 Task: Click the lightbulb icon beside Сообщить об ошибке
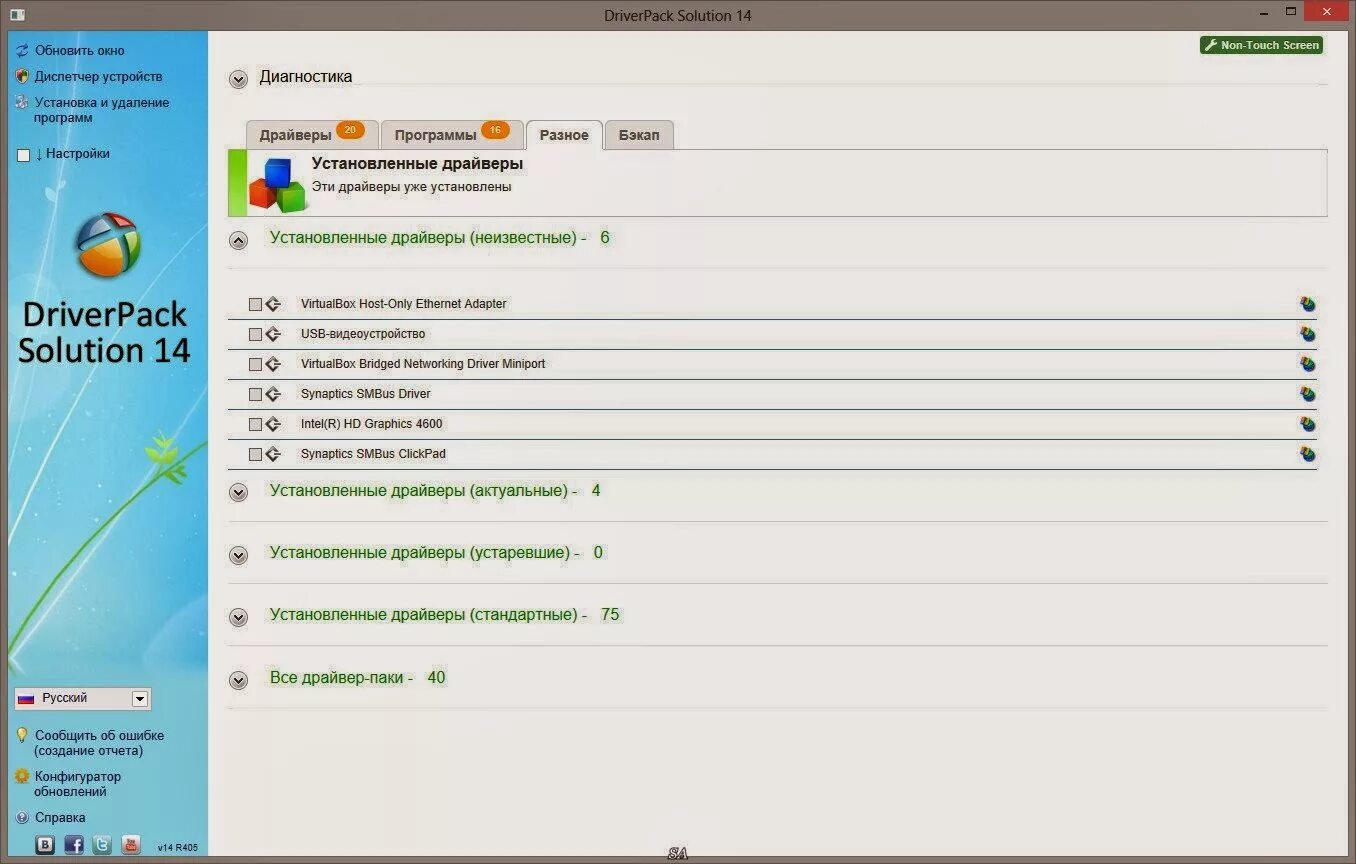pos(22,735)
